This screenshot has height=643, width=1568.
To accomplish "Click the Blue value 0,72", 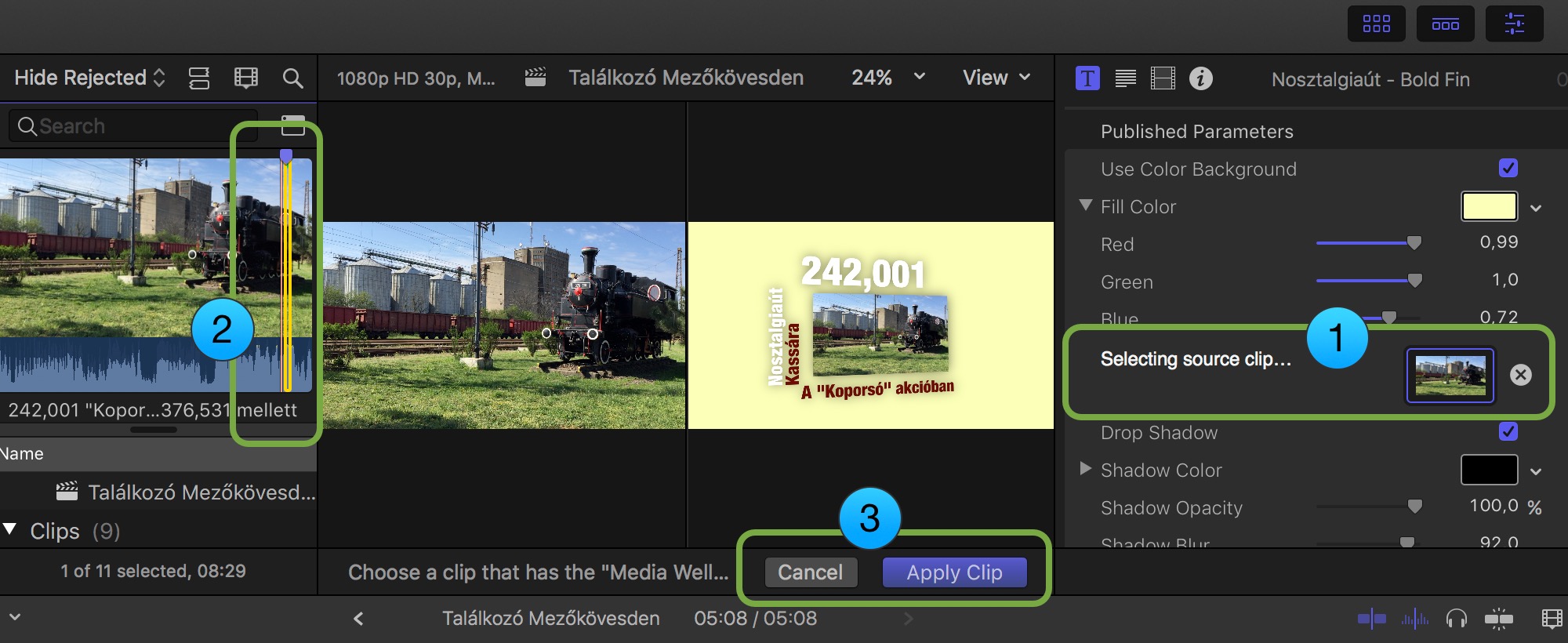I will [x=1498, y=317].
